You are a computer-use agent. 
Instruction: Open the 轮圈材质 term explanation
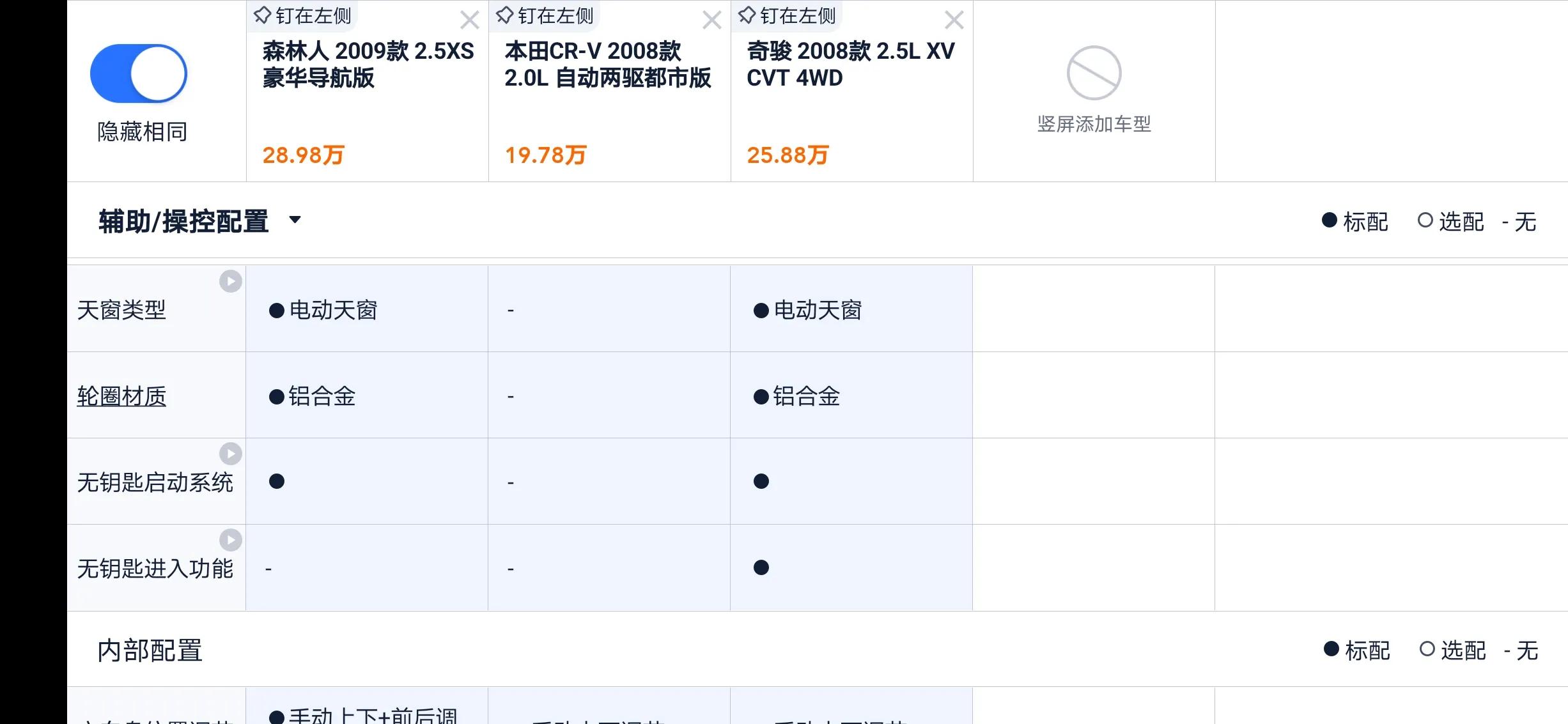[x=121, y=396]
